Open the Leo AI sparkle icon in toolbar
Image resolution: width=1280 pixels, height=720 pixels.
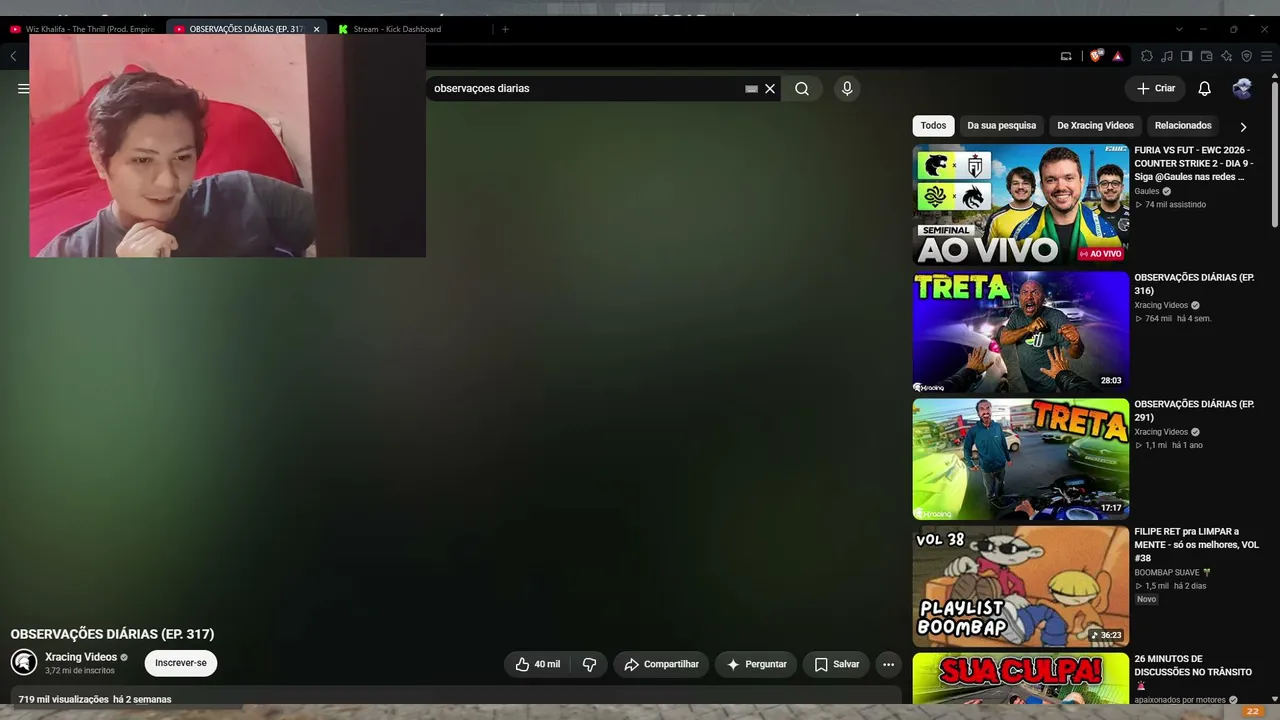1226,56
